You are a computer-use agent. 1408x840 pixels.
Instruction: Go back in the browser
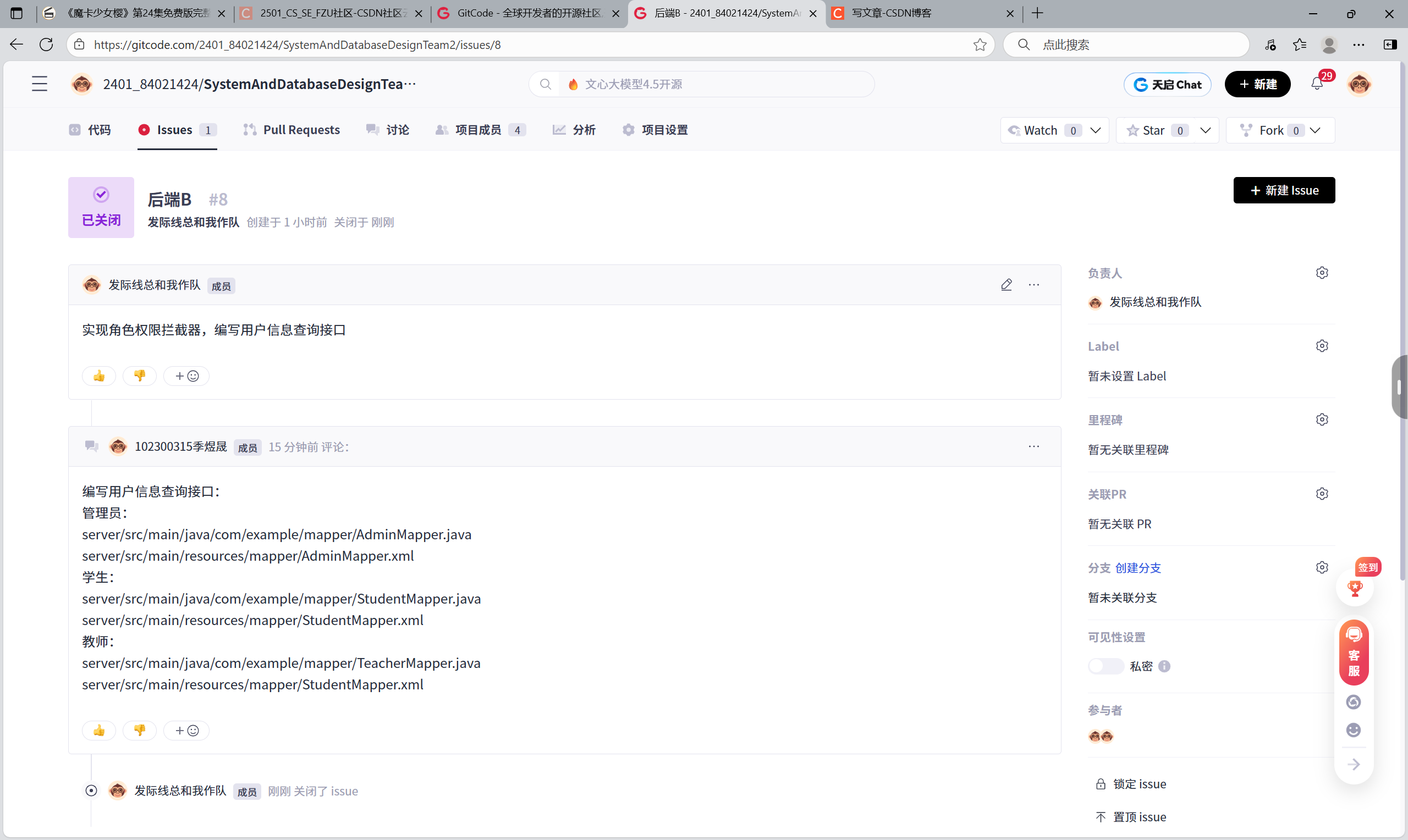(16, 44)
